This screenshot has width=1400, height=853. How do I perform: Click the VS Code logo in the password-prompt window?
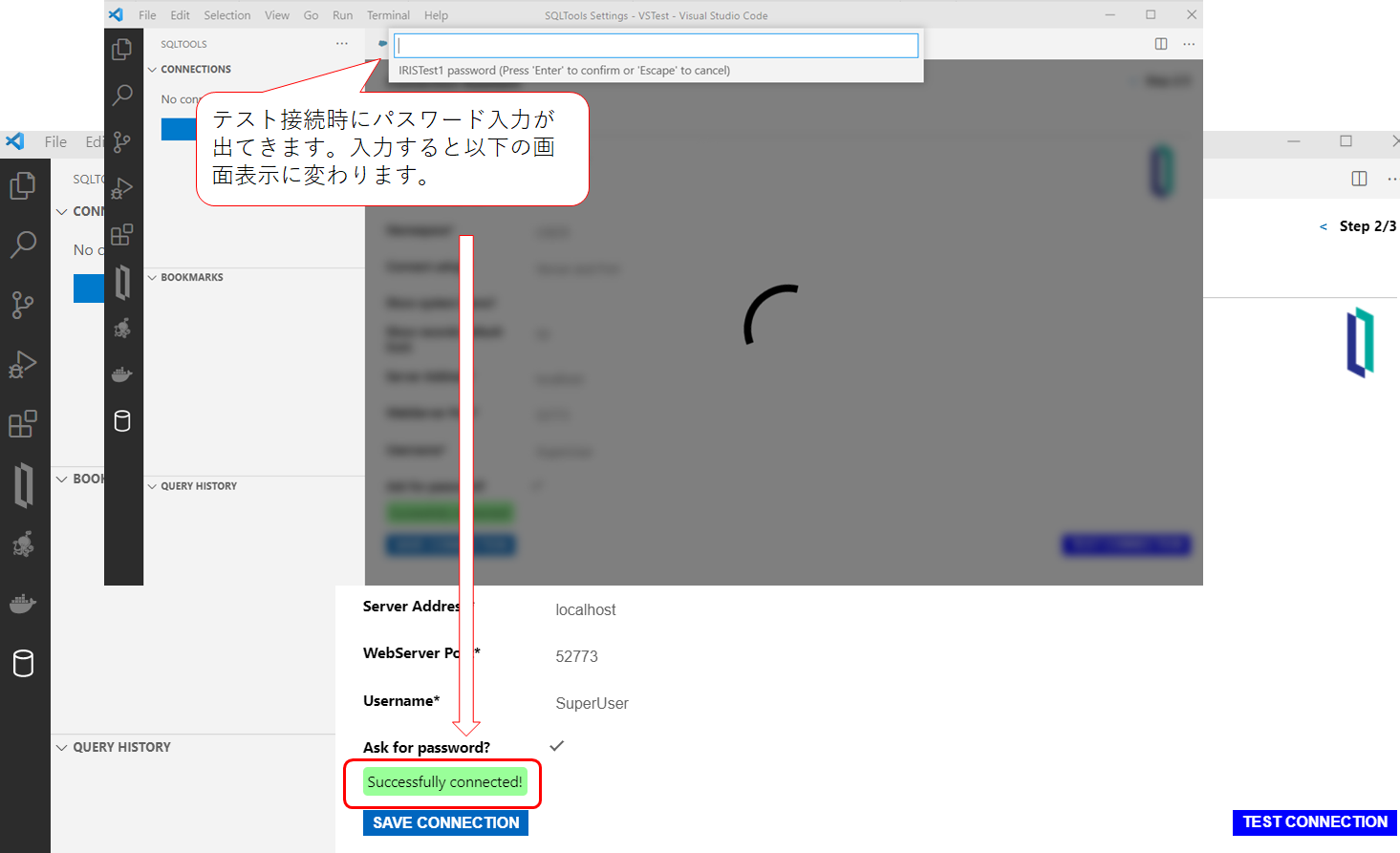[116, 15]
